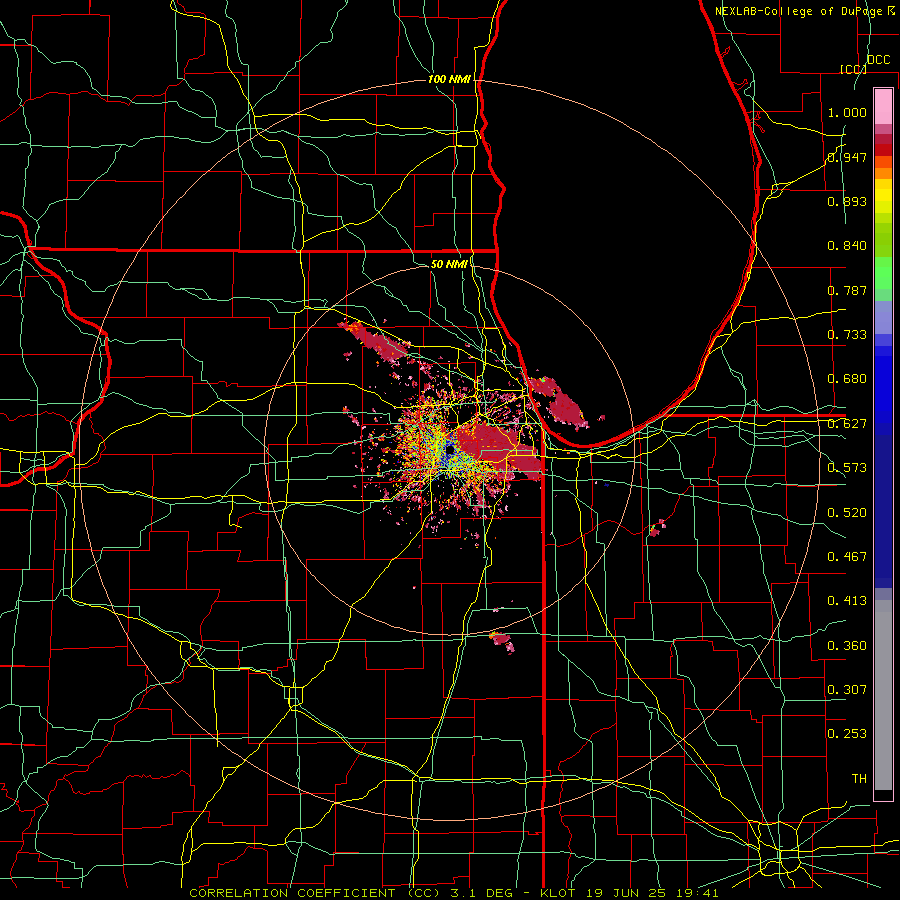Viewport: 900px width, 900px height.
Task: Click the KLOT station identifier
Action: (557, 893)
